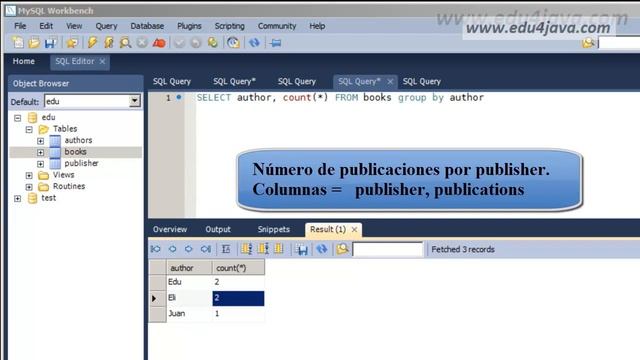The width and height of the screenshot is (640, 360).
Task: Click the blue refresh arrows in main toolbar
Action: tap(254, 42)
